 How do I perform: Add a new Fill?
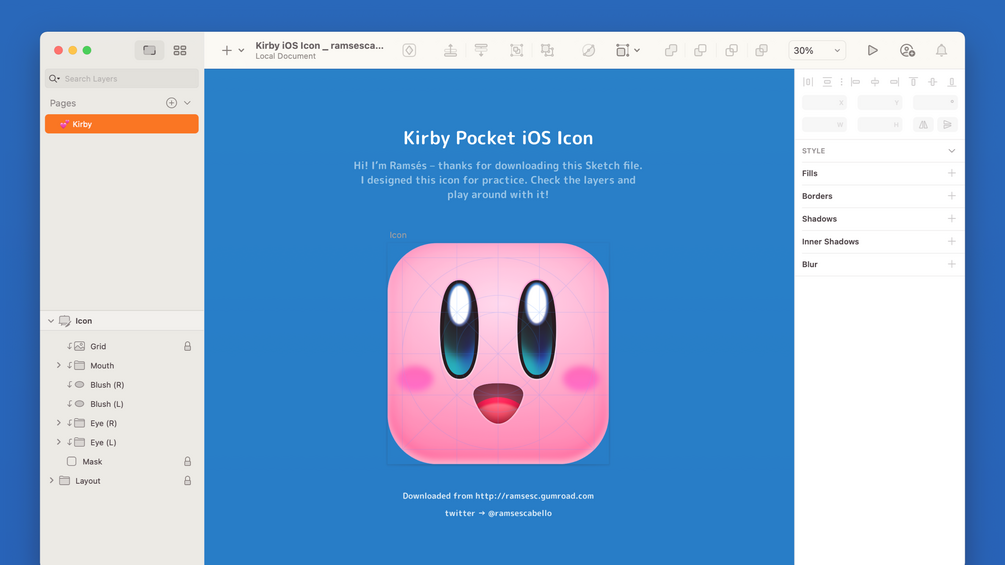click(x=952, y=173)
